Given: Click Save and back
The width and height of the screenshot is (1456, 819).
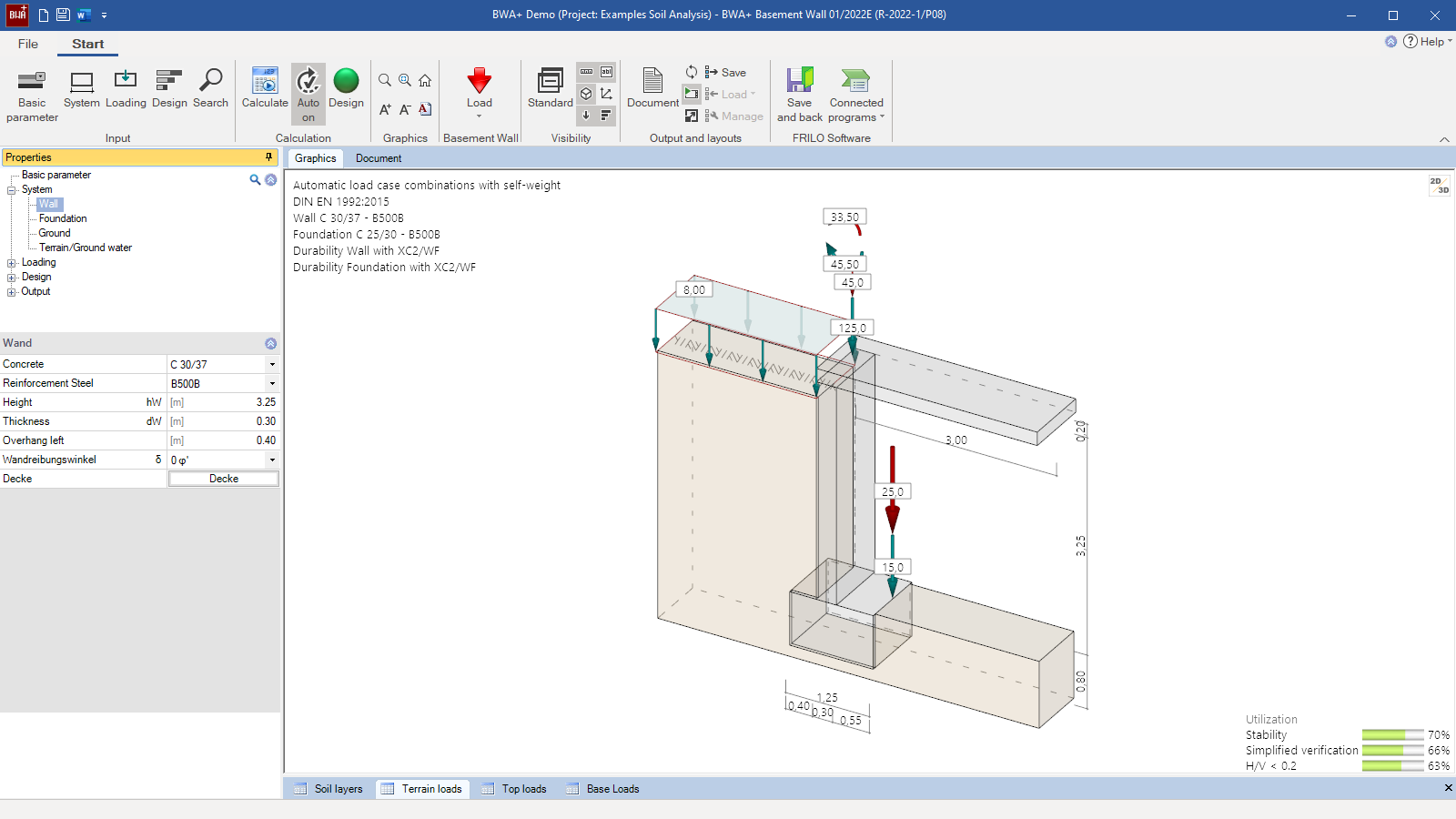Looking at the screenshot, I should point(799,95).
